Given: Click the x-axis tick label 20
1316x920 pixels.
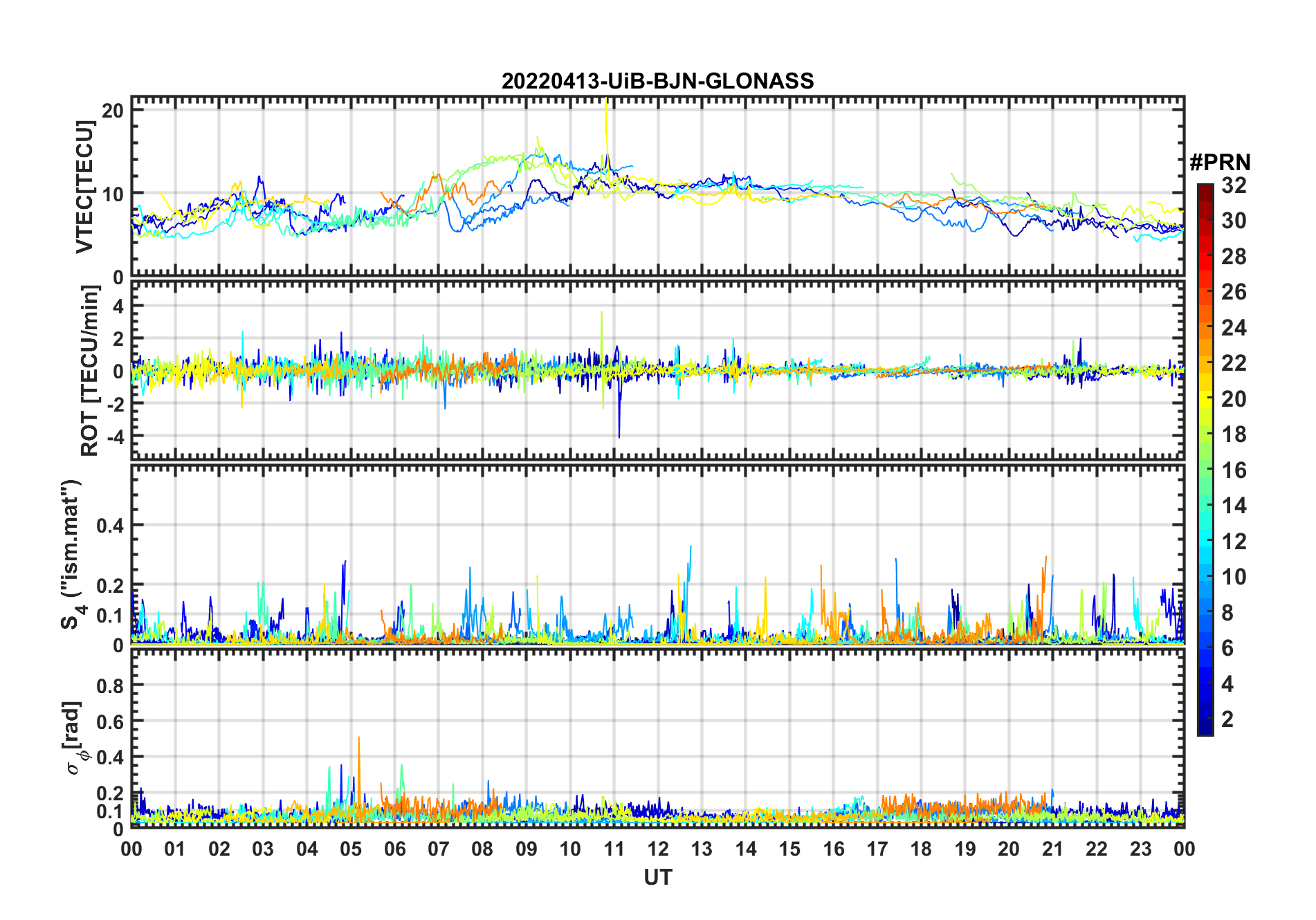Looking at the screenshot, I should point(1009,849).
